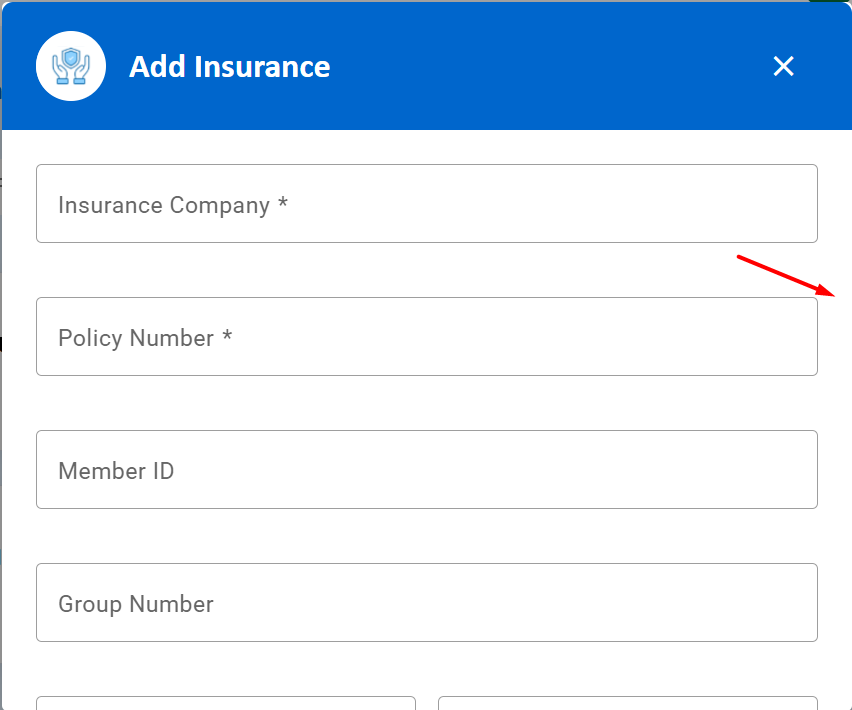Click blank space between Insurance Company and Policy Number

pyautogui.click(x=426, y=270)
